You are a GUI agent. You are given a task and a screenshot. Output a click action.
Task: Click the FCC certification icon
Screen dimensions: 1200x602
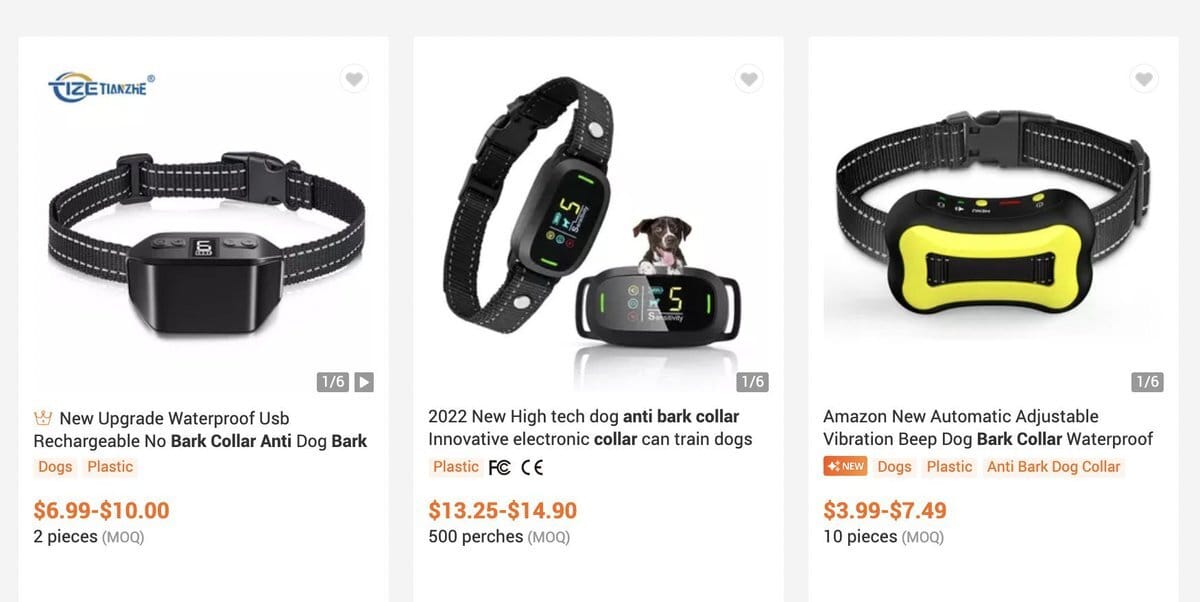(499, 467)
